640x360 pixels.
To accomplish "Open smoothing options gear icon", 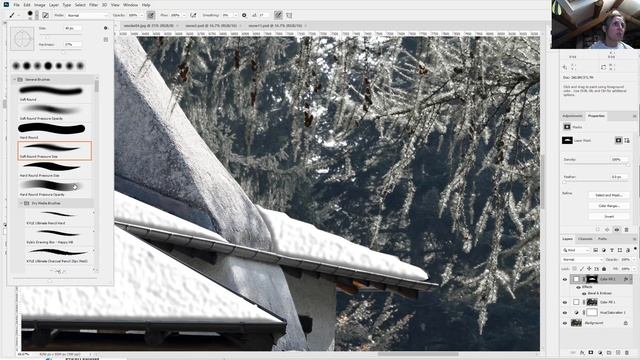I will (x=244, y=15).
